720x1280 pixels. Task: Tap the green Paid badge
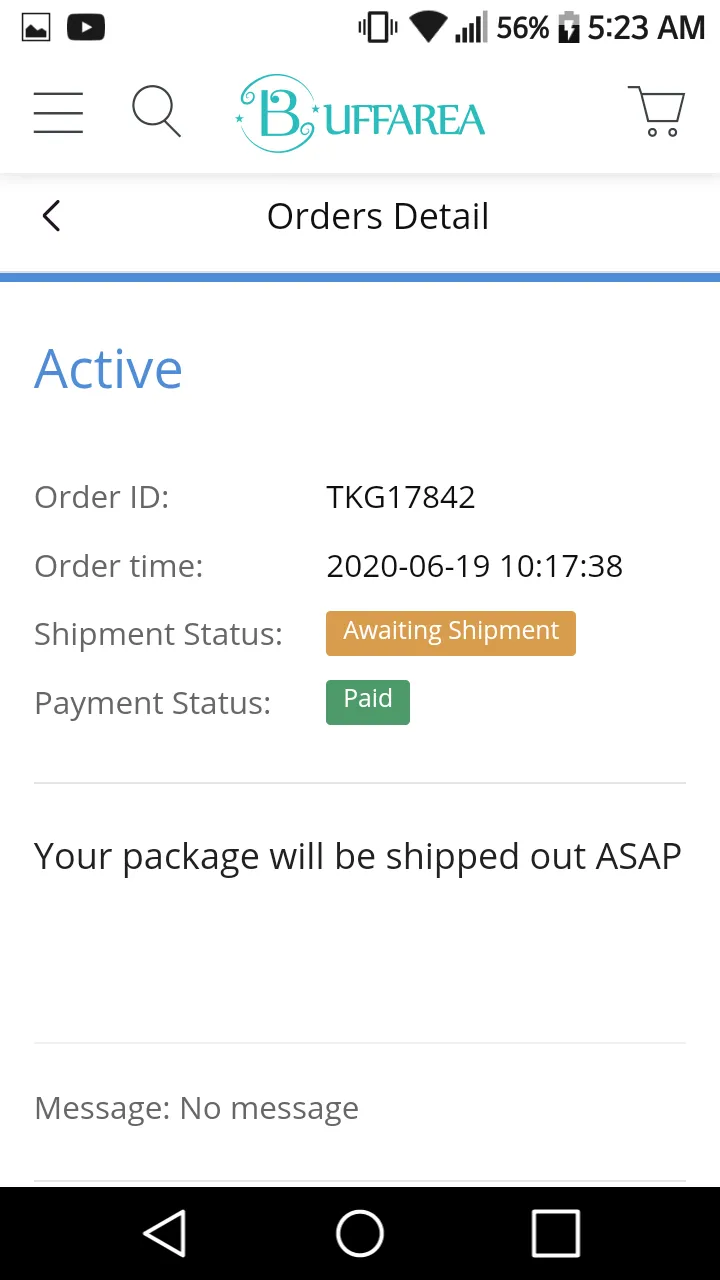point(368,701)
